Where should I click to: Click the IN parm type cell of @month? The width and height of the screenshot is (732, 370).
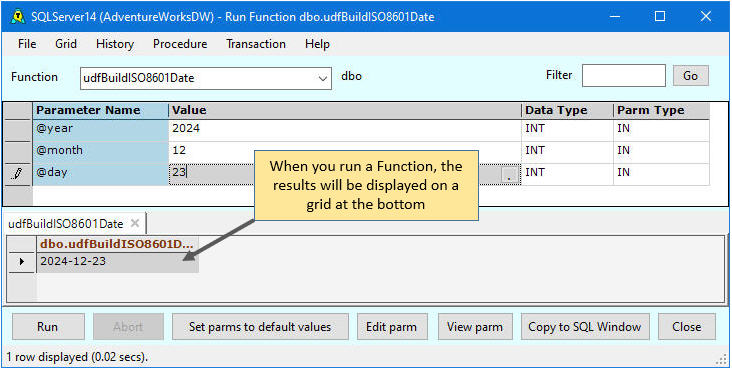[x=662, y=152]
